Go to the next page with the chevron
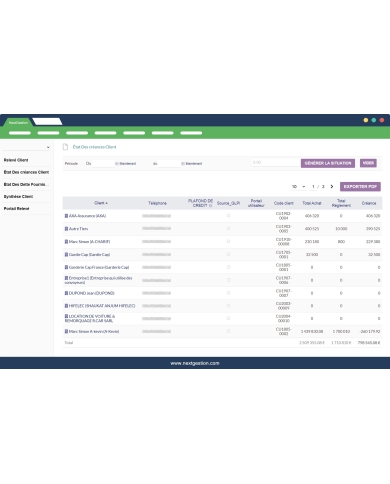 click(332, 187)
